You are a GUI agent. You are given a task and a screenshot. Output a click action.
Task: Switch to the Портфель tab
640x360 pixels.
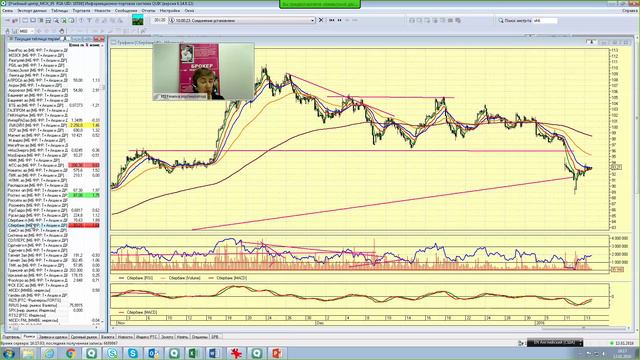point(11,337)
